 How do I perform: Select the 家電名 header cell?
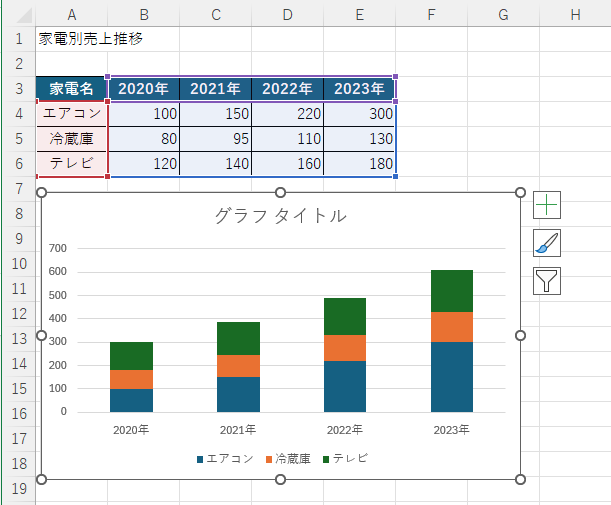click(x=71, y=89)
